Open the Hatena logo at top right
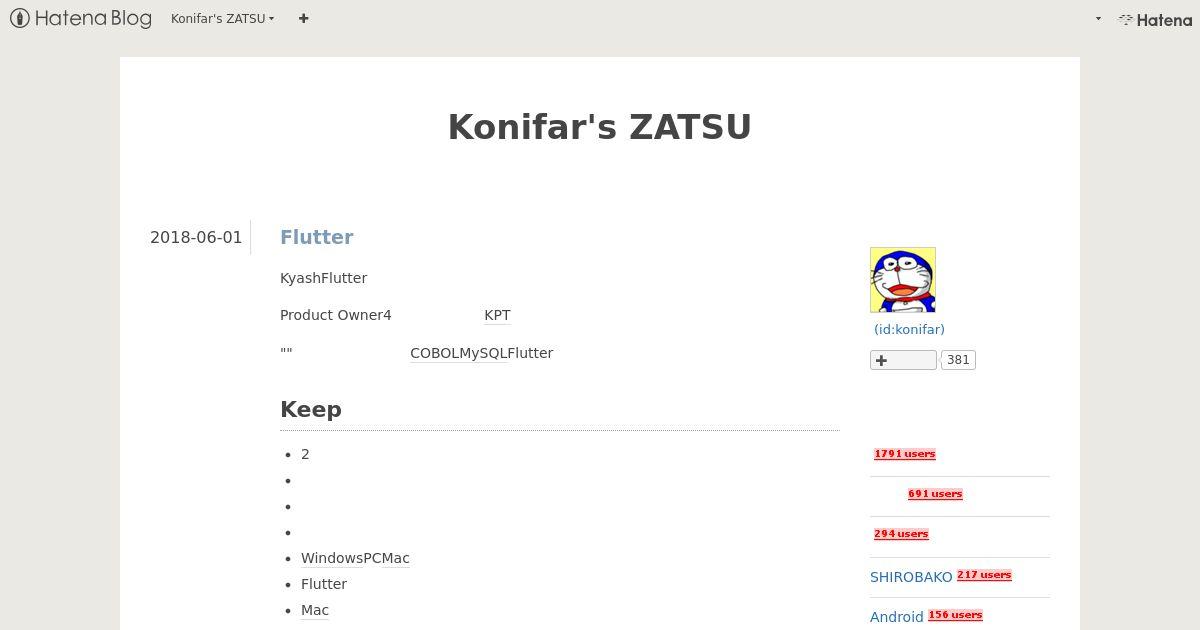Image resolution: width=1200 pixels, height=630 pixels. (1155, 19)
